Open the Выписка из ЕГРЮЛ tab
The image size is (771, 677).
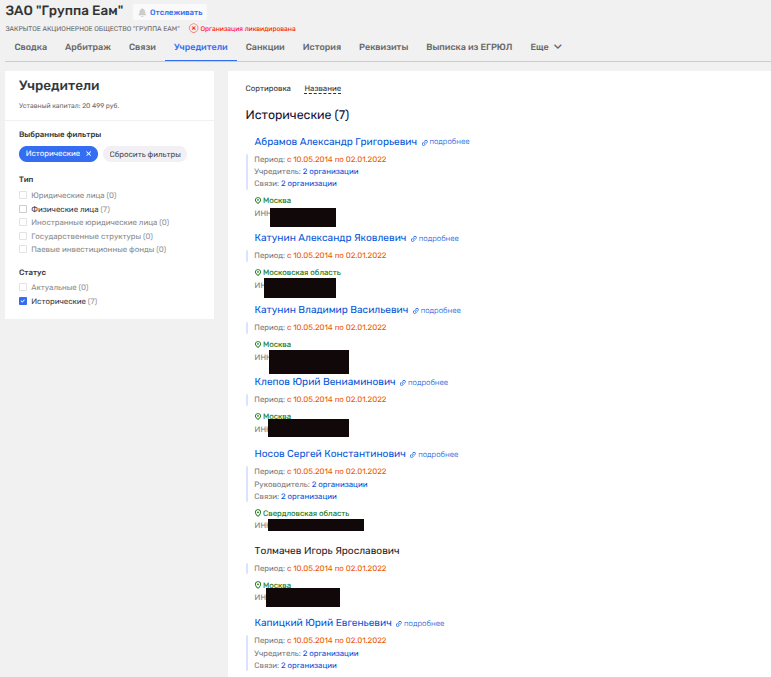pyautogui.click(x=469, y=47)
